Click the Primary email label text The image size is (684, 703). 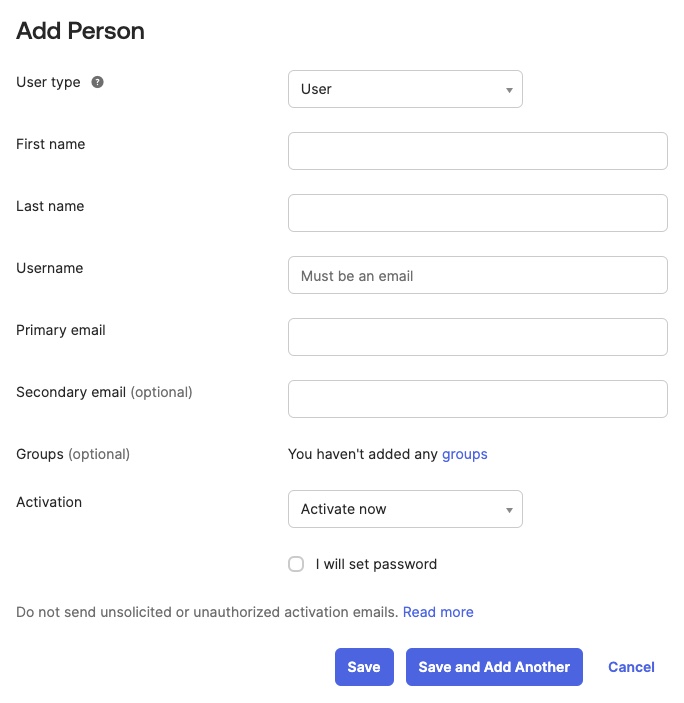tap(61, 330)
